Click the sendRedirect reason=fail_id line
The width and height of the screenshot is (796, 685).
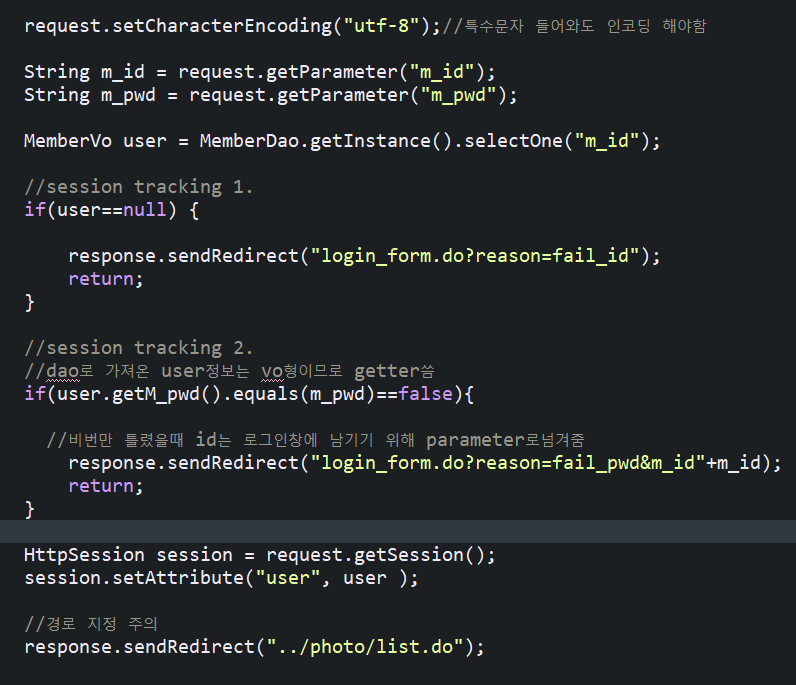[364, 255]
